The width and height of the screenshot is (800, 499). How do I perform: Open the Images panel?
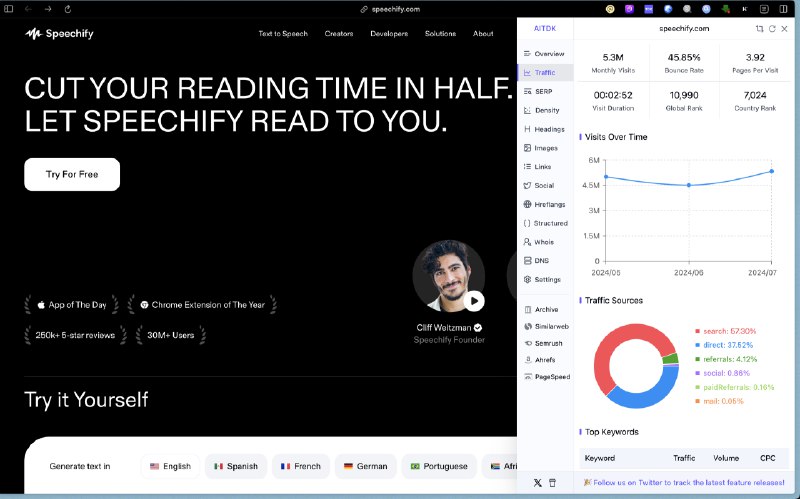[541, 148]
